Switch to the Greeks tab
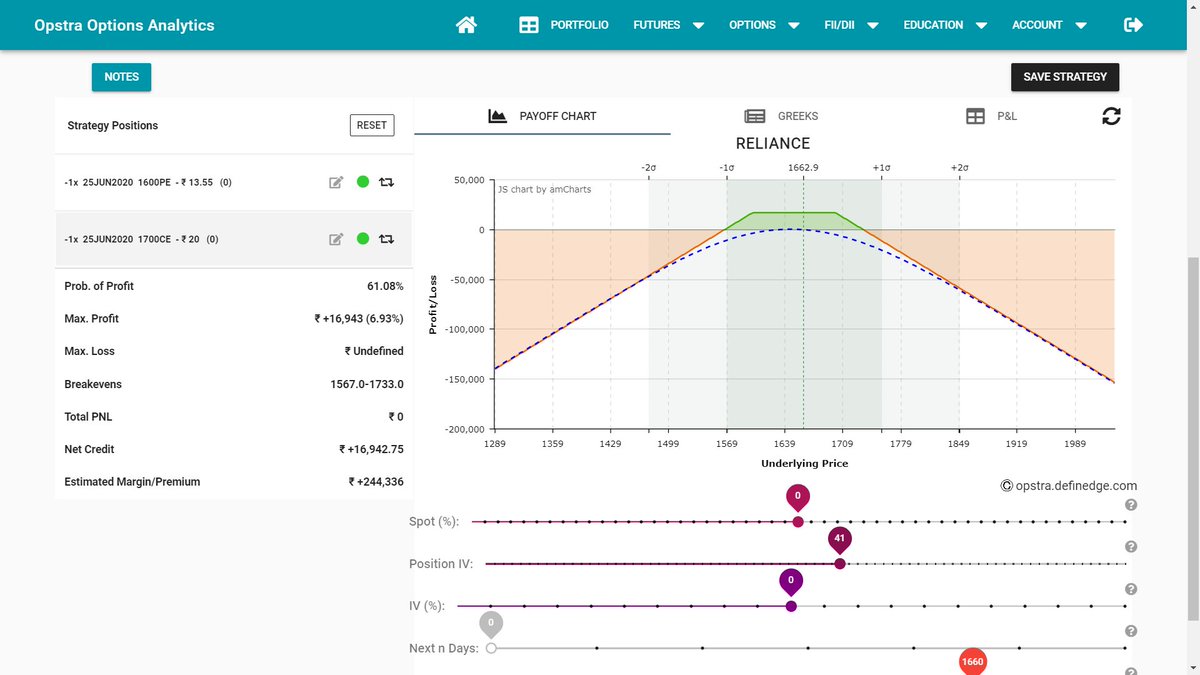The height and width of the screenshot is (675, 1200). [x=781, y=116]
